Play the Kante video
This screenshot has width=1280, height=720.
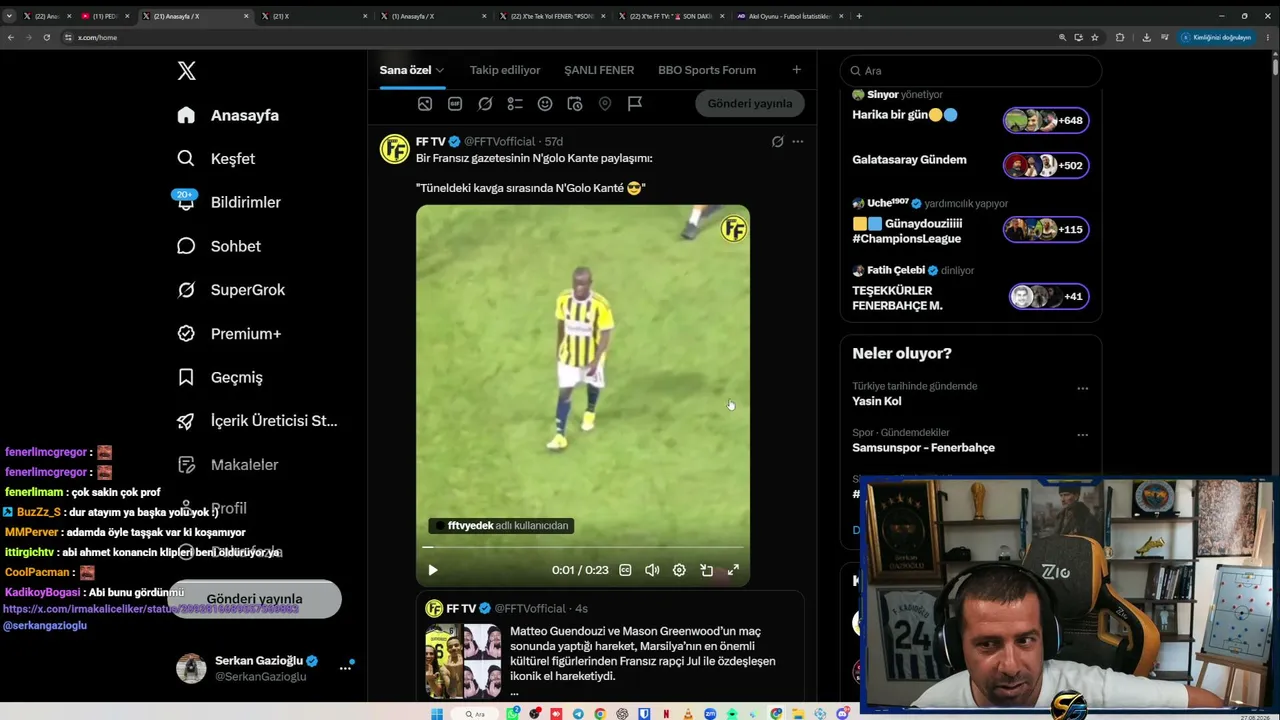[433, 570]
